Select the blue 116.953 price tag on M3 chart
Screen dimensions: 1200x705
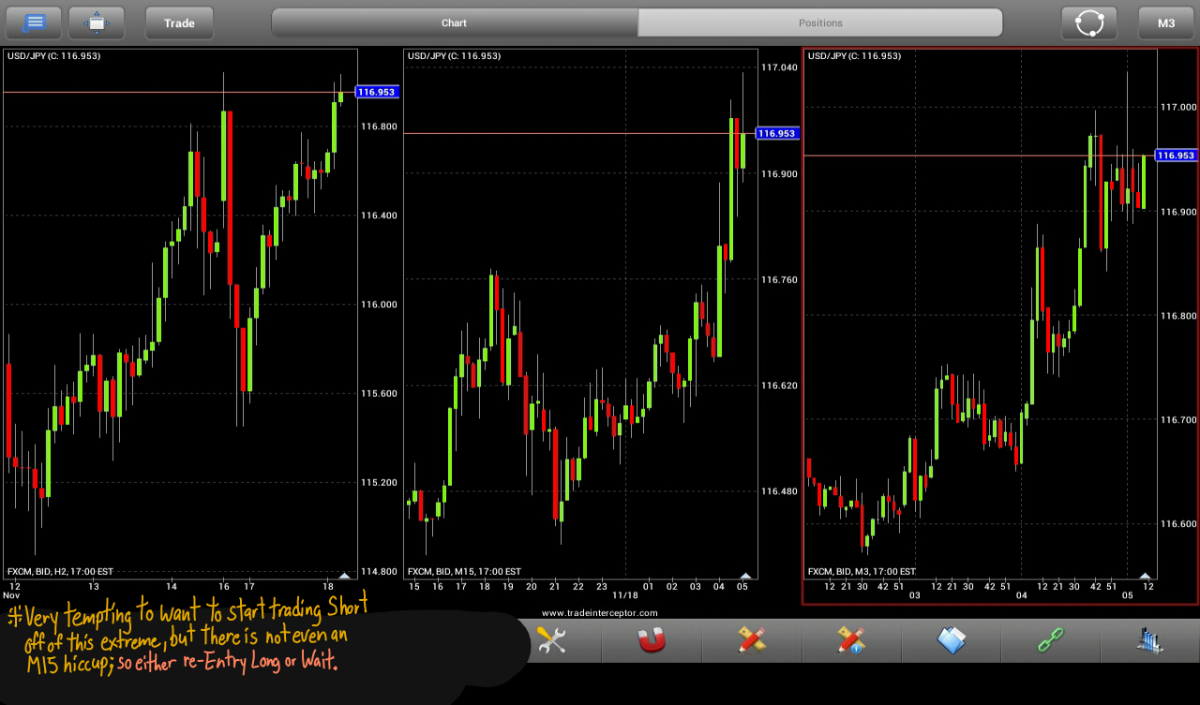coord(1176,155)
